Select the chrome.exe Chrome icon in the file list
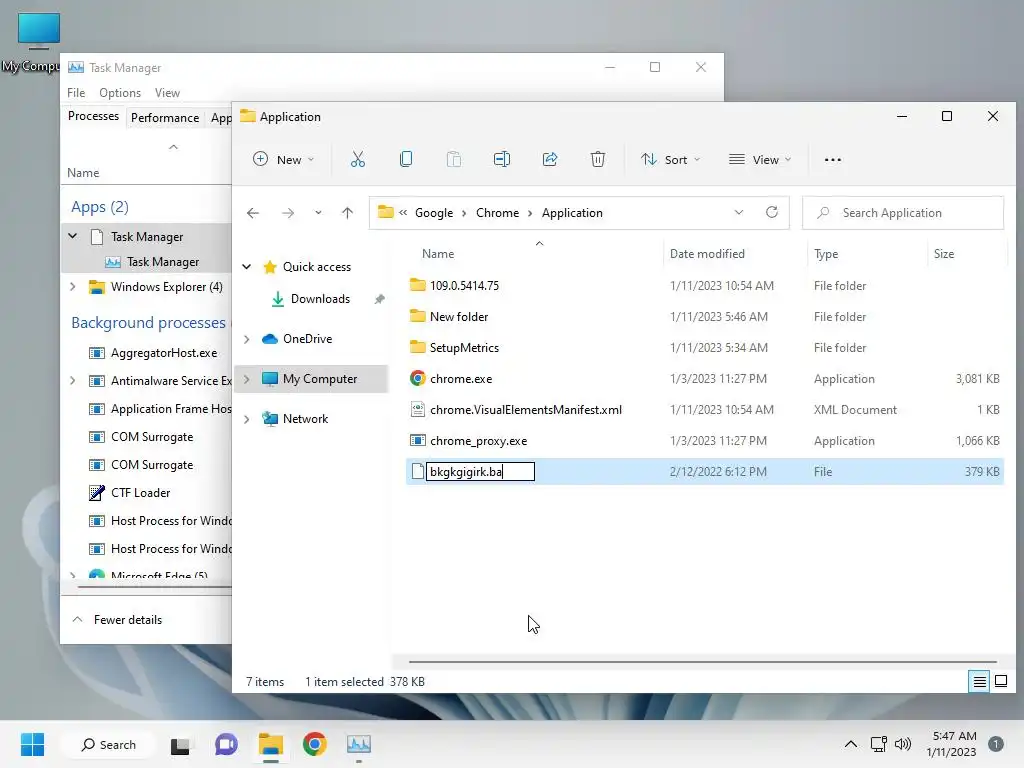 pos(418,378)
